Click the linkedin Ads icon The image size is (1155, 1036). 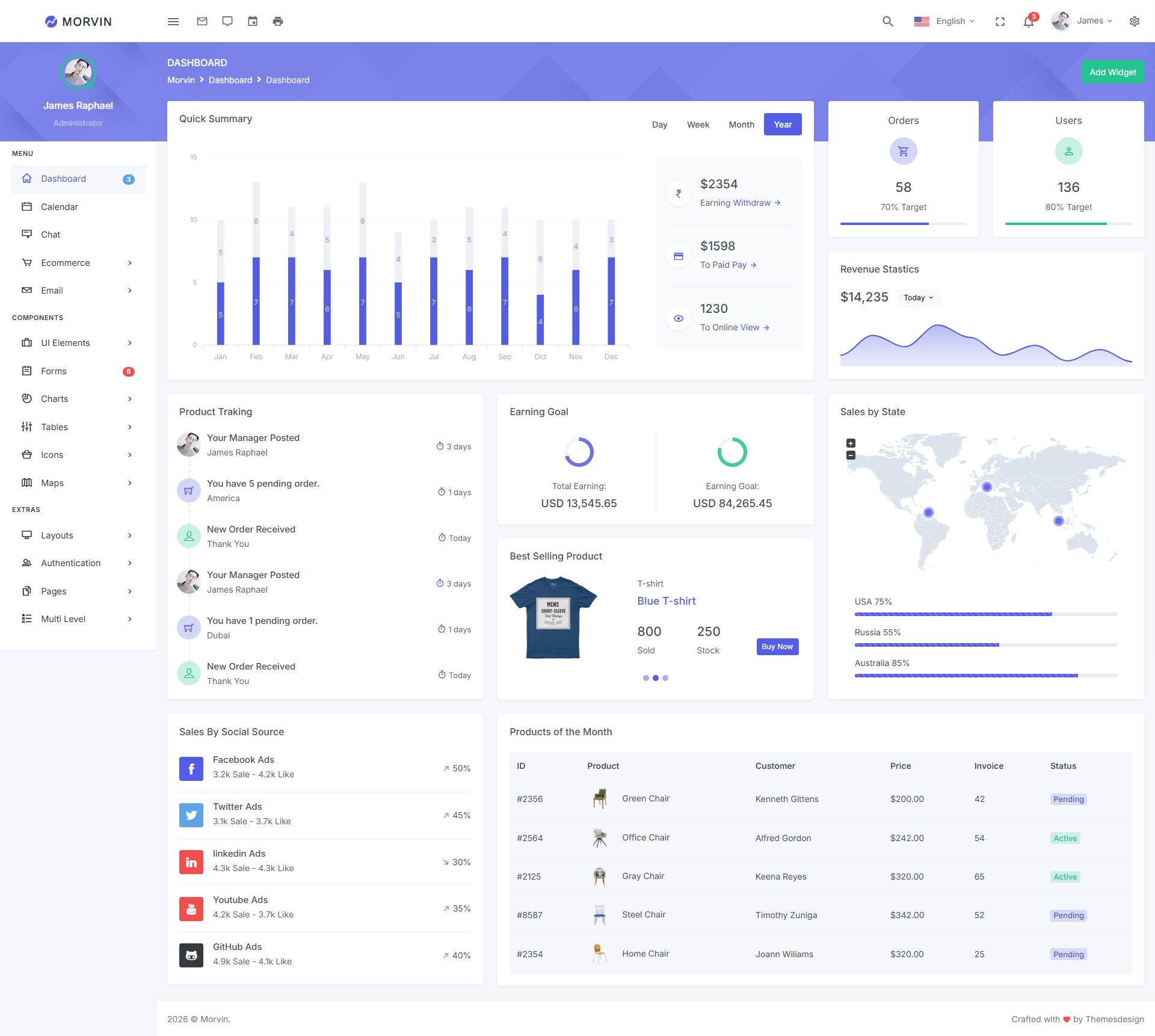click(191, 862)
